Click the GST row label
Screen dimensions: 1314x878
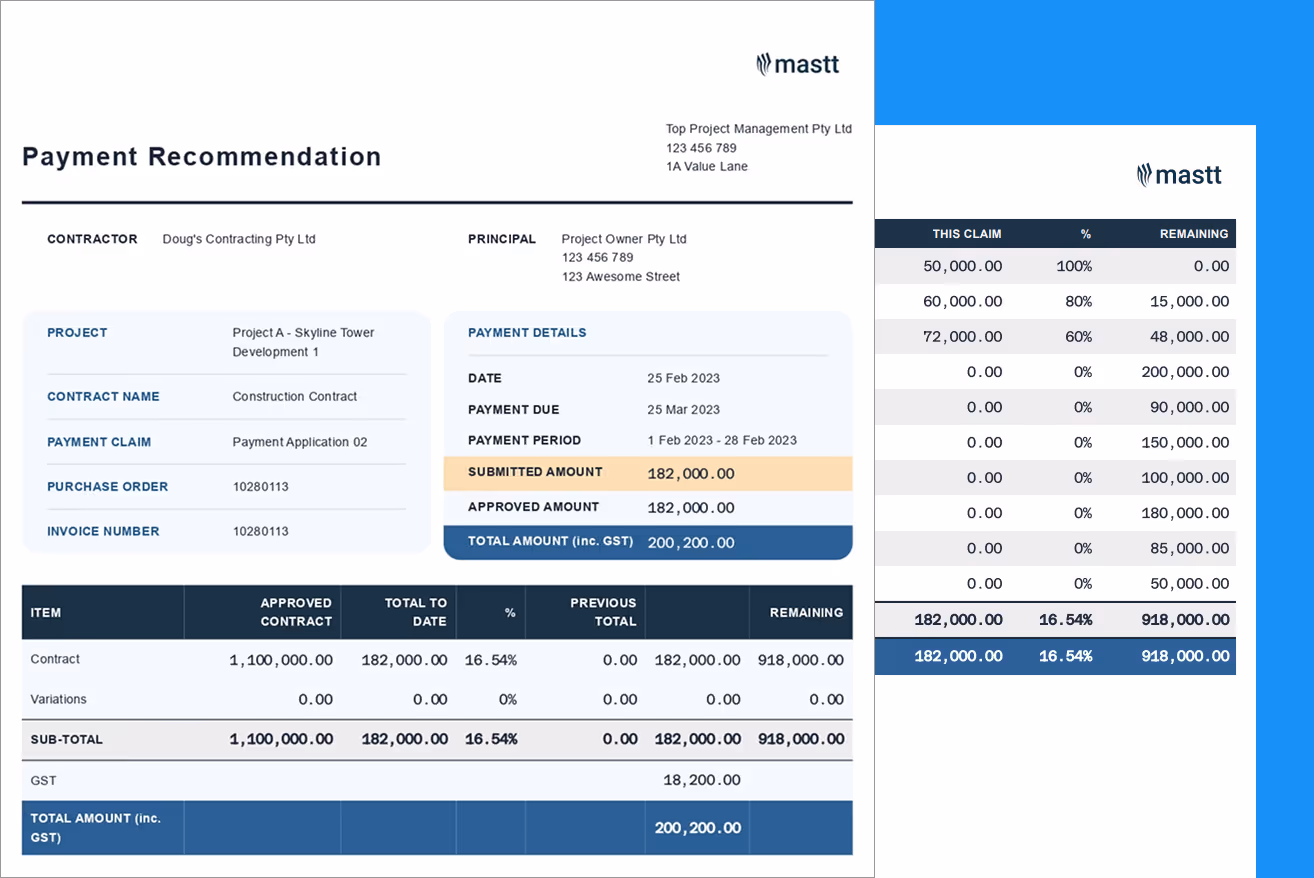(43, 781)
